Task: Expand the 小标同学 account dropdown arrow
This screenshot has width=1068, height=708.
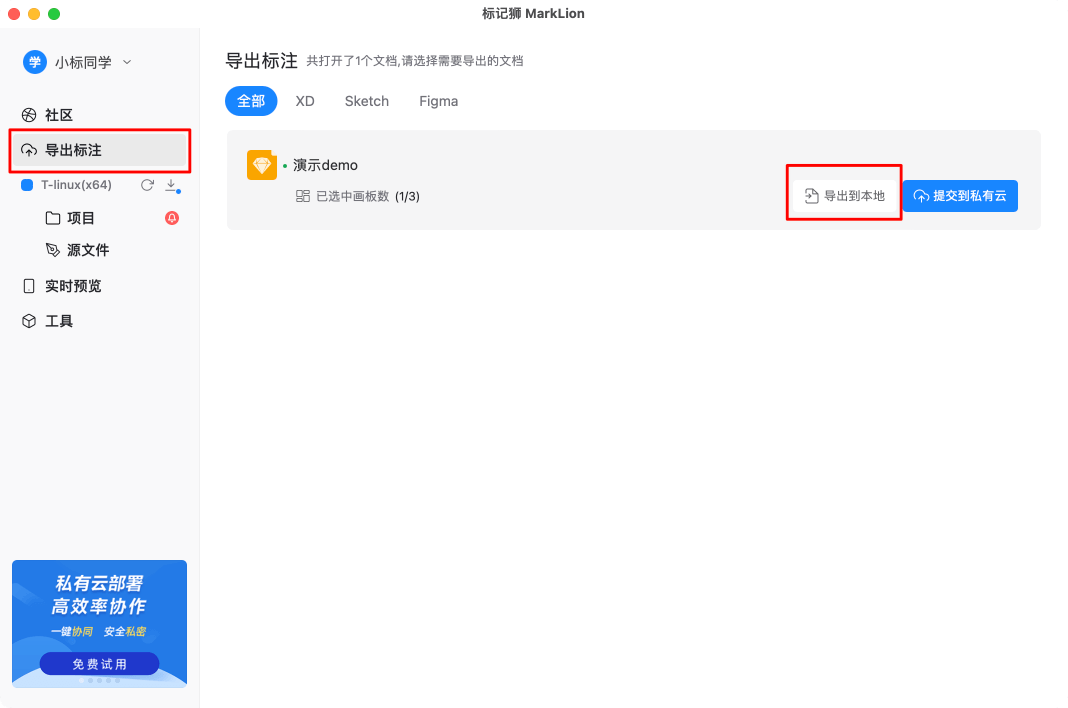Action: click(127, 62)
